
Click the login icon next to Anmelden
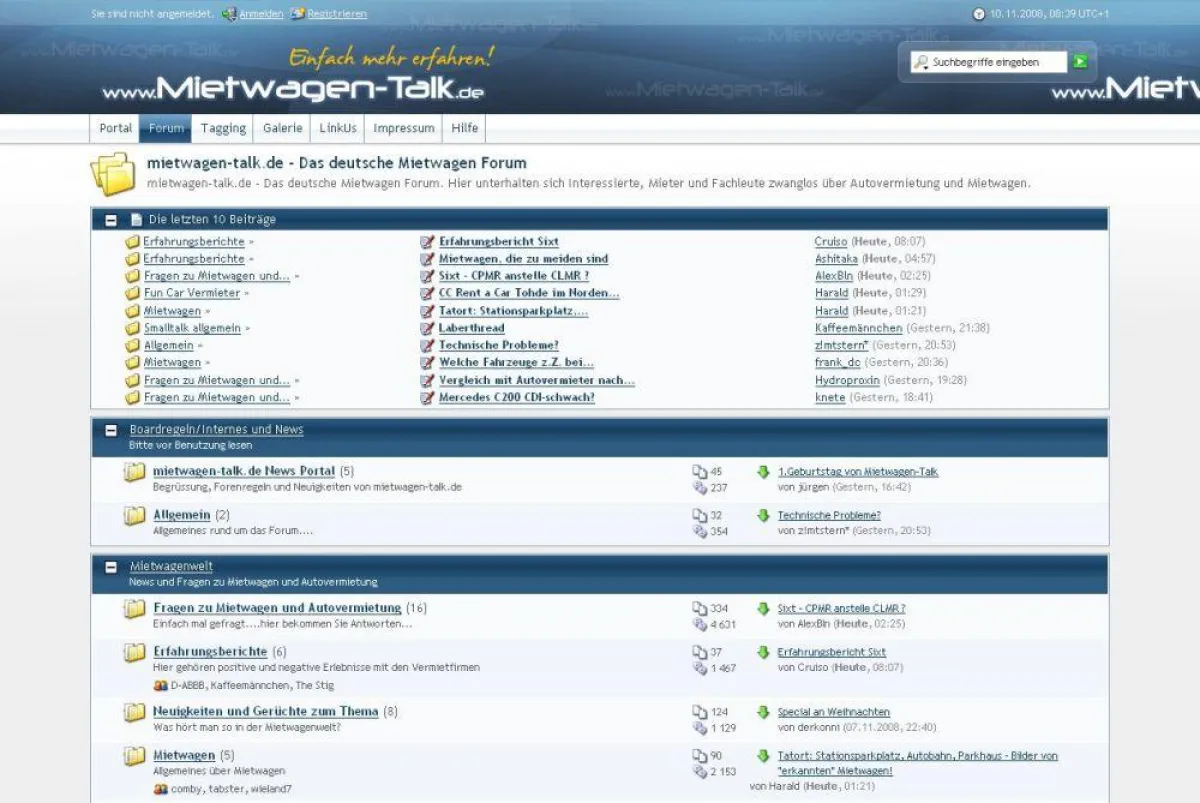229,14
